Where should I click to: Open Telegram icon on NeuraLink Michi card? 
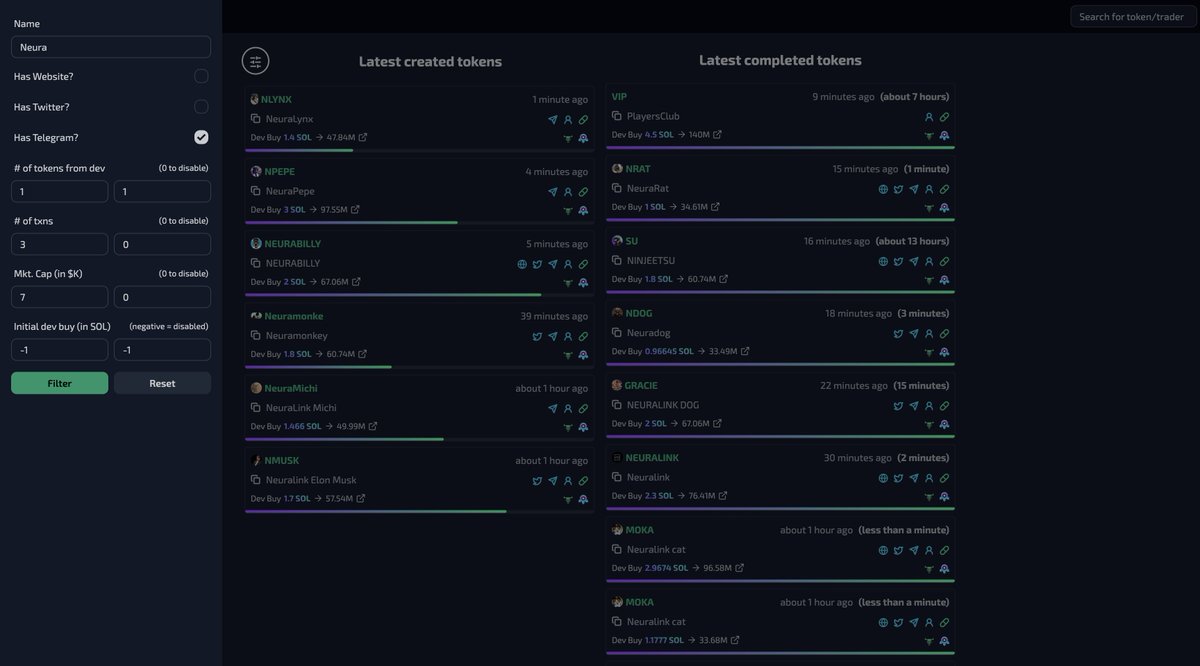click(553, 408)
